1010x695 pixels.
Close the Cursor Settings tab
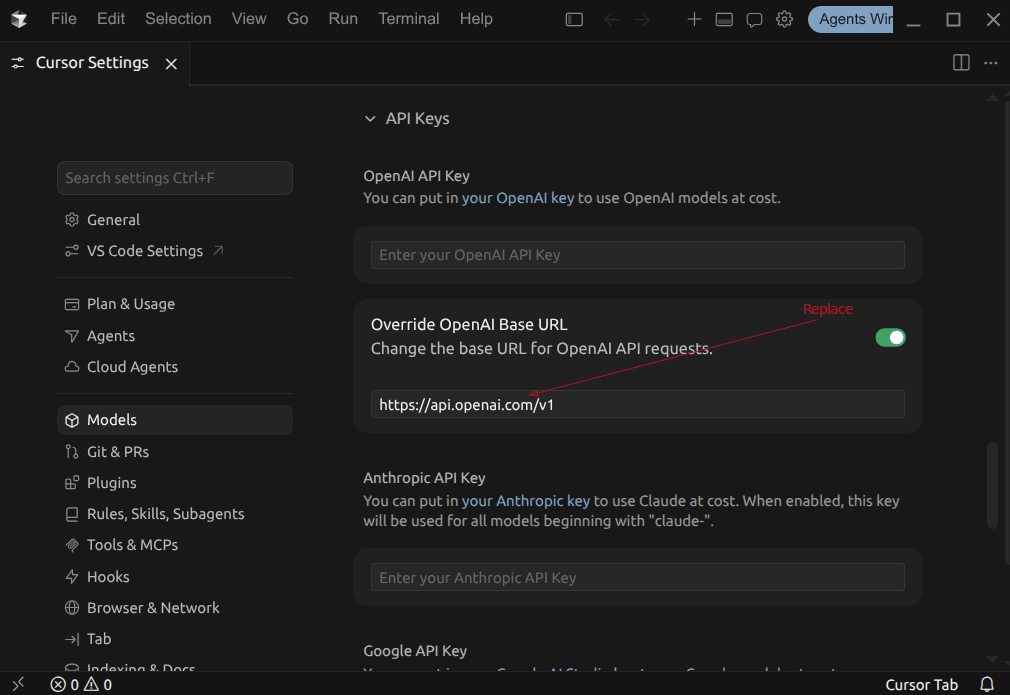171,64
